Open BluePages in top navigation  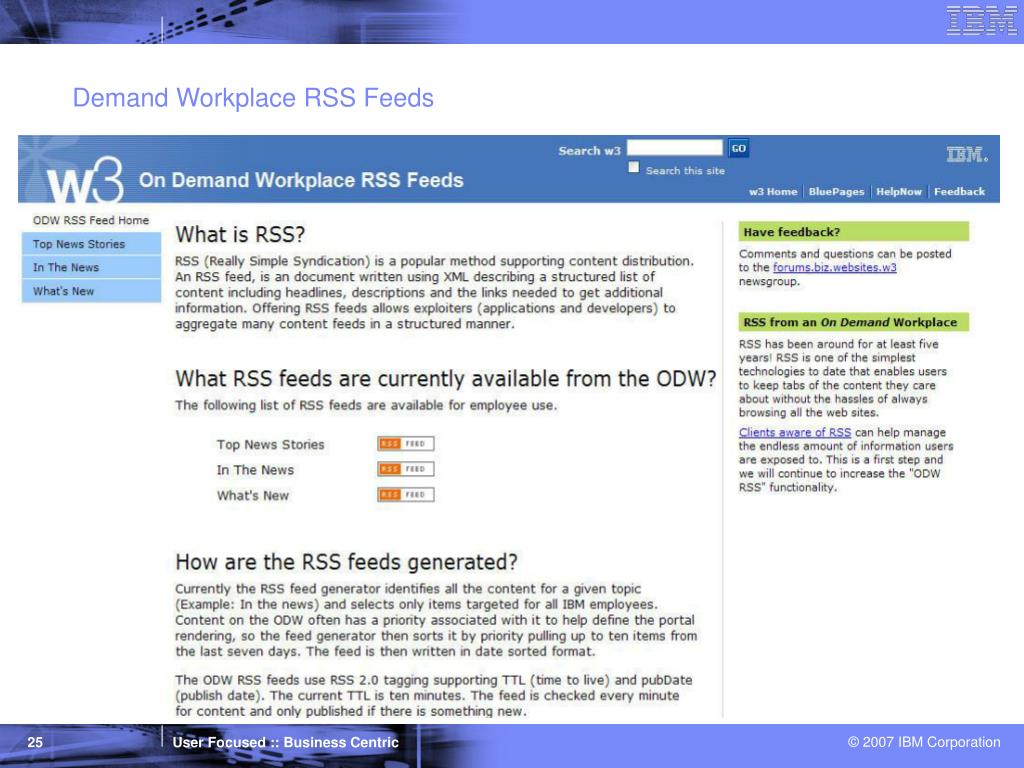click(x=836, y=192)
